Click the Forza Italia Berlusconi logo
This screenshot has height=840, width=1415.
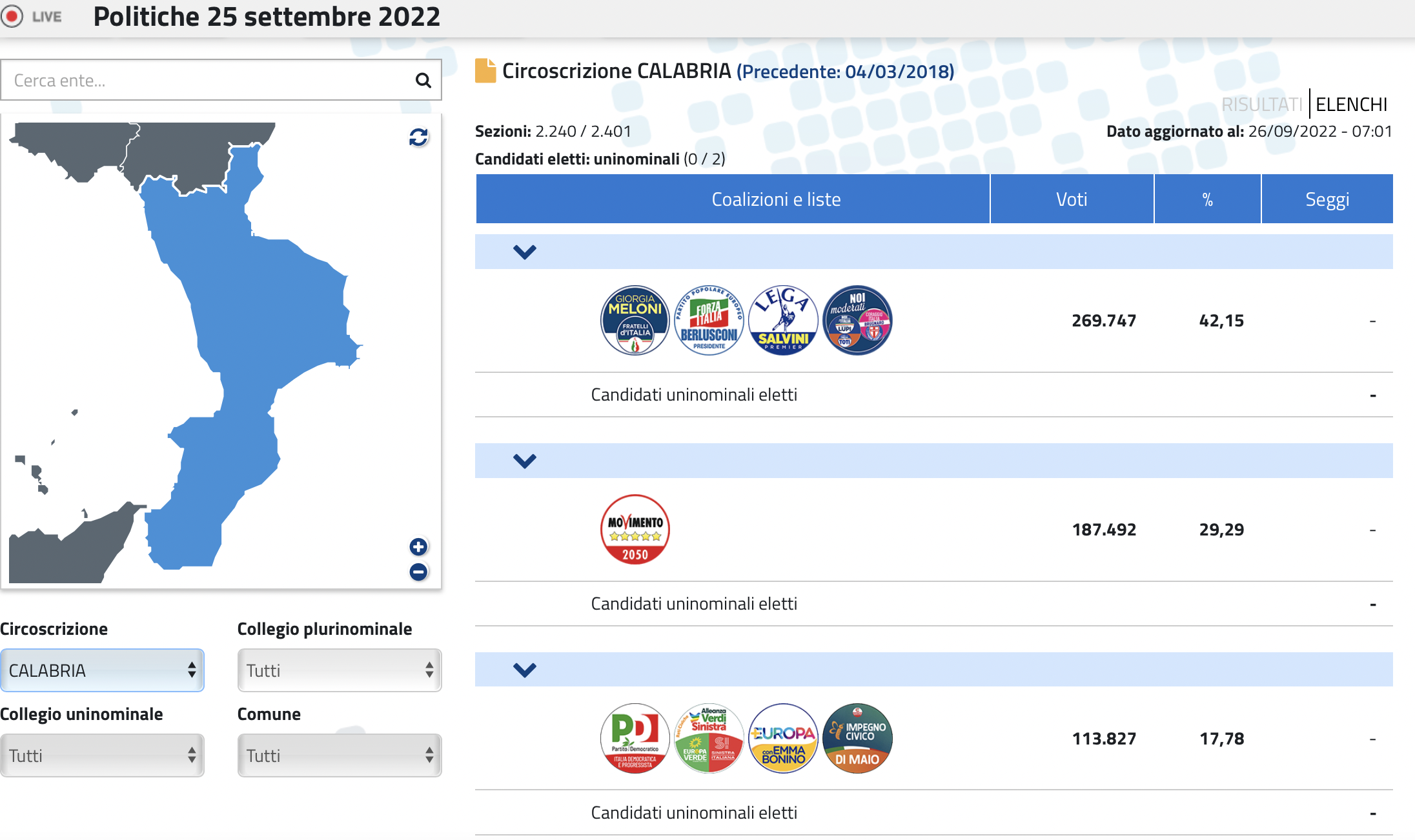pos(709,321)
